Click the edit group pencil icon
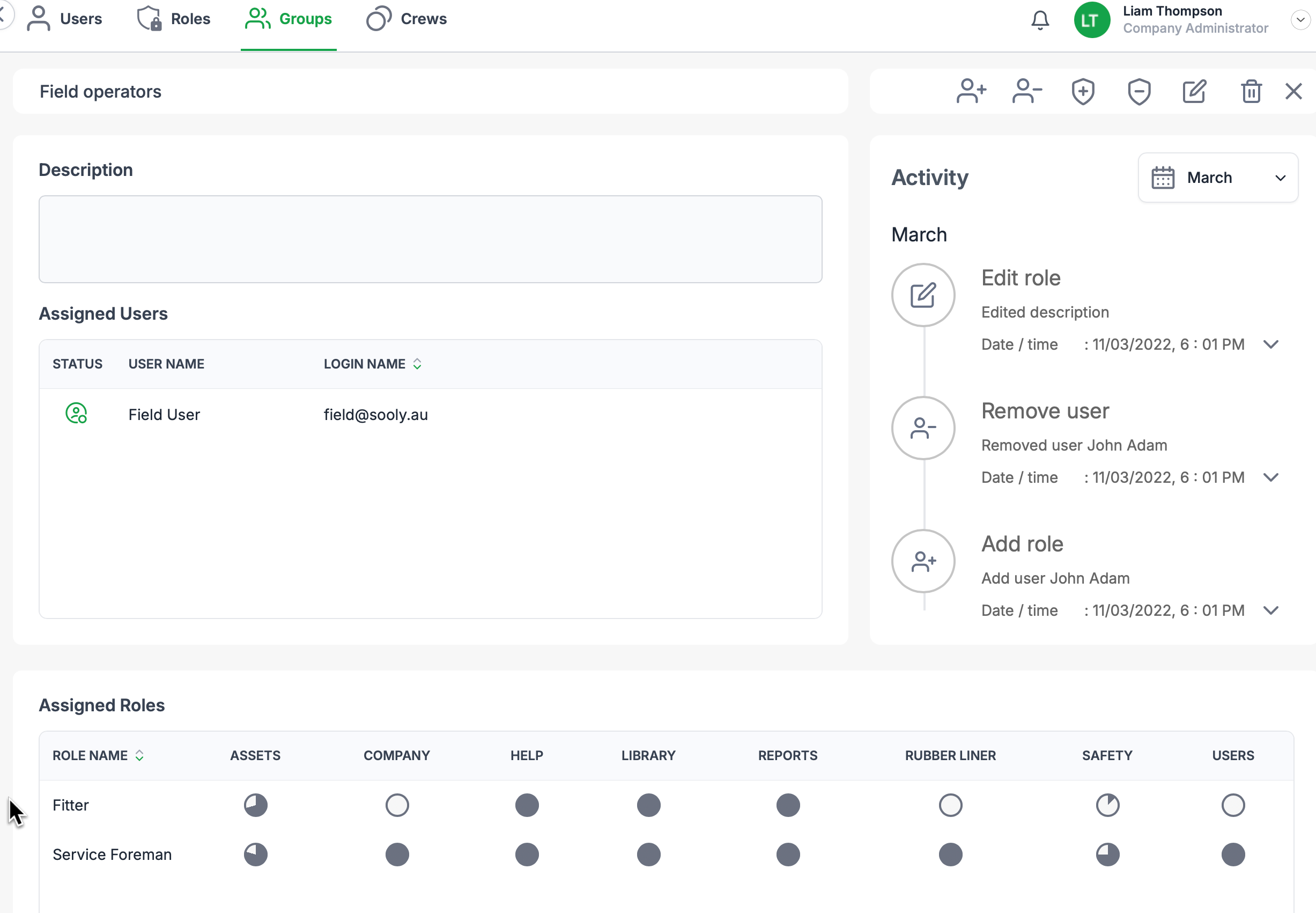 1194,92
